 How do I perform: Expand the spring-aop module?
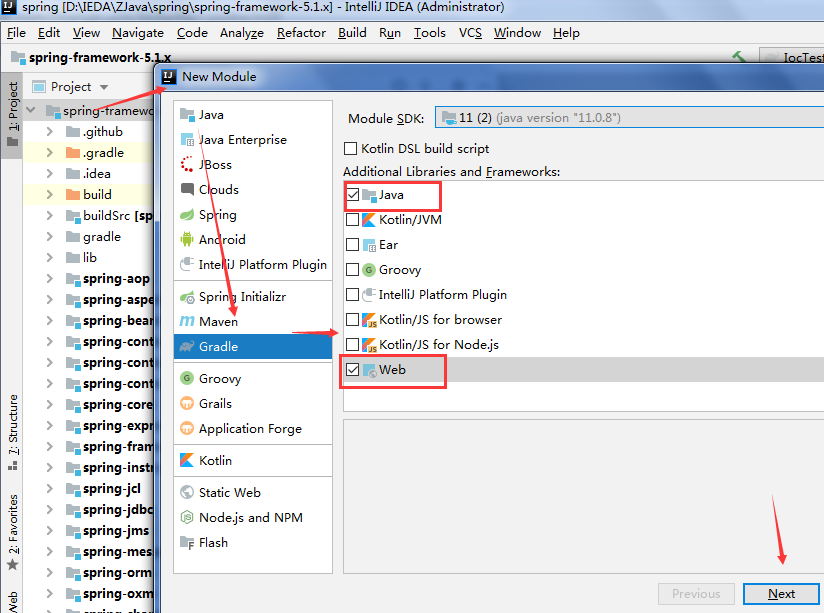click(49, 279)
